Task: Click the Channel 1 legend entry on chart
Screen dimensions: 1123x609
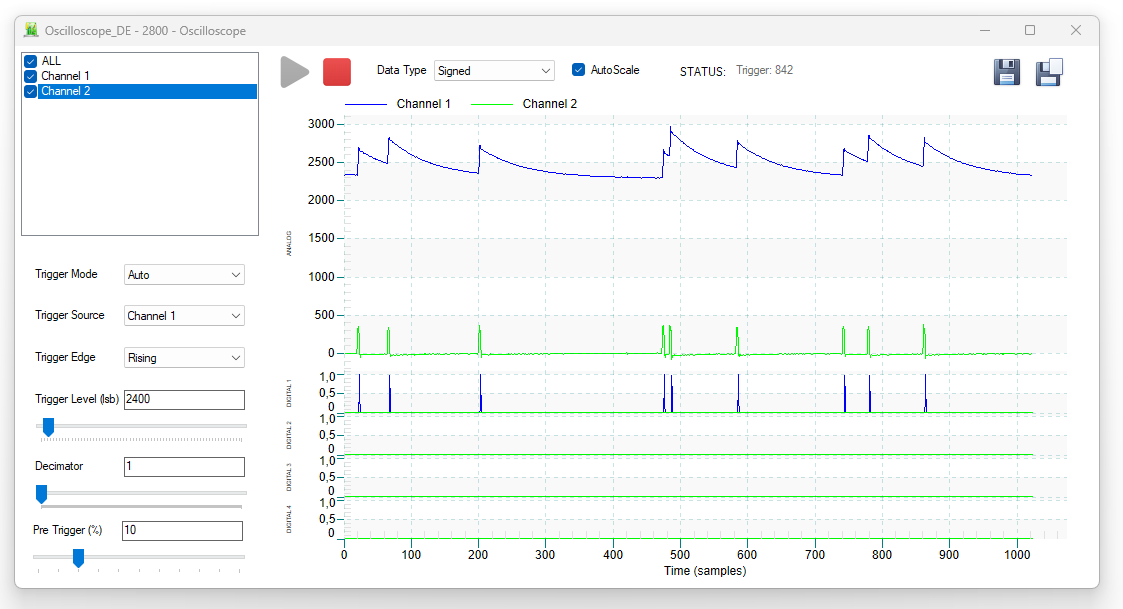Action: 398,104
